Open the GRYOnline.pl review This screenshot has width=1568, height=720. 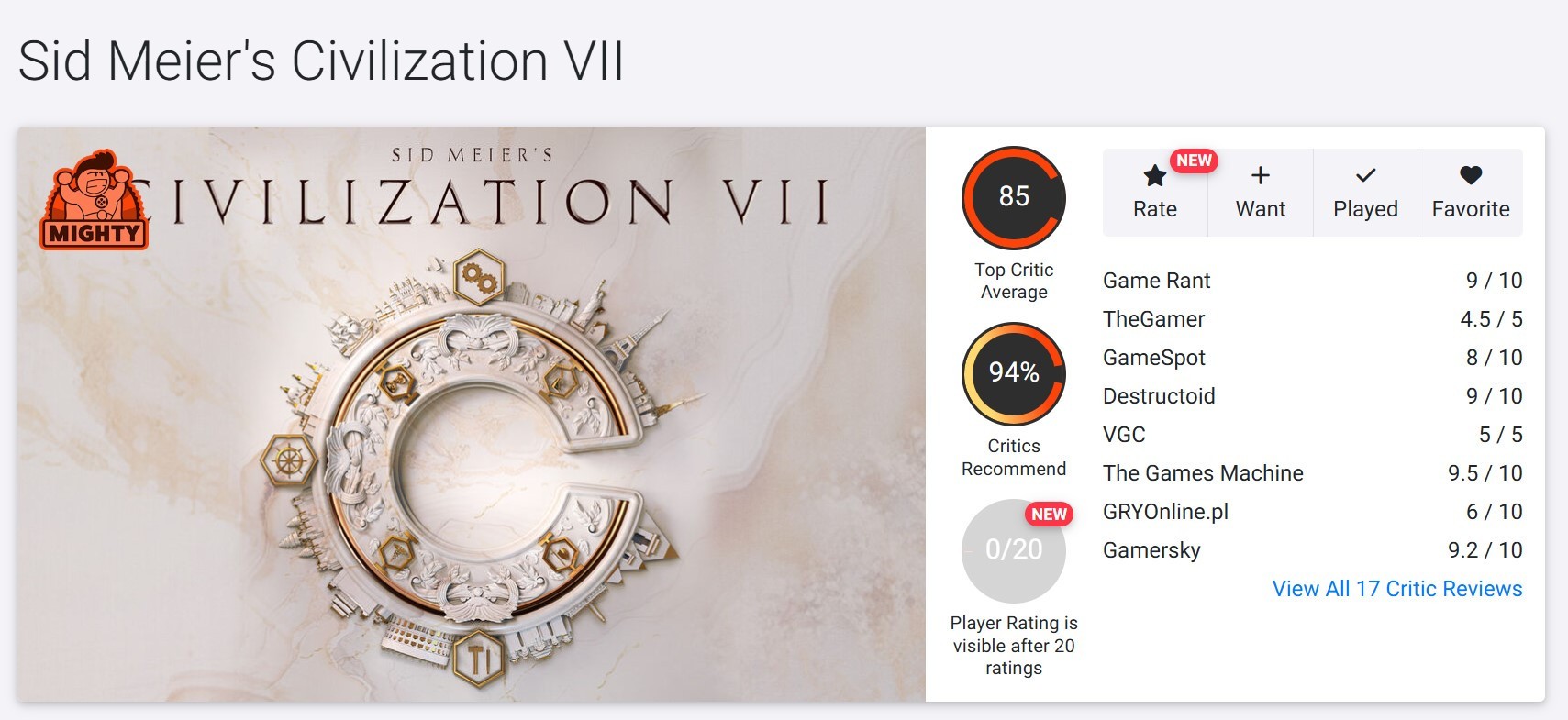[1312, 512]
